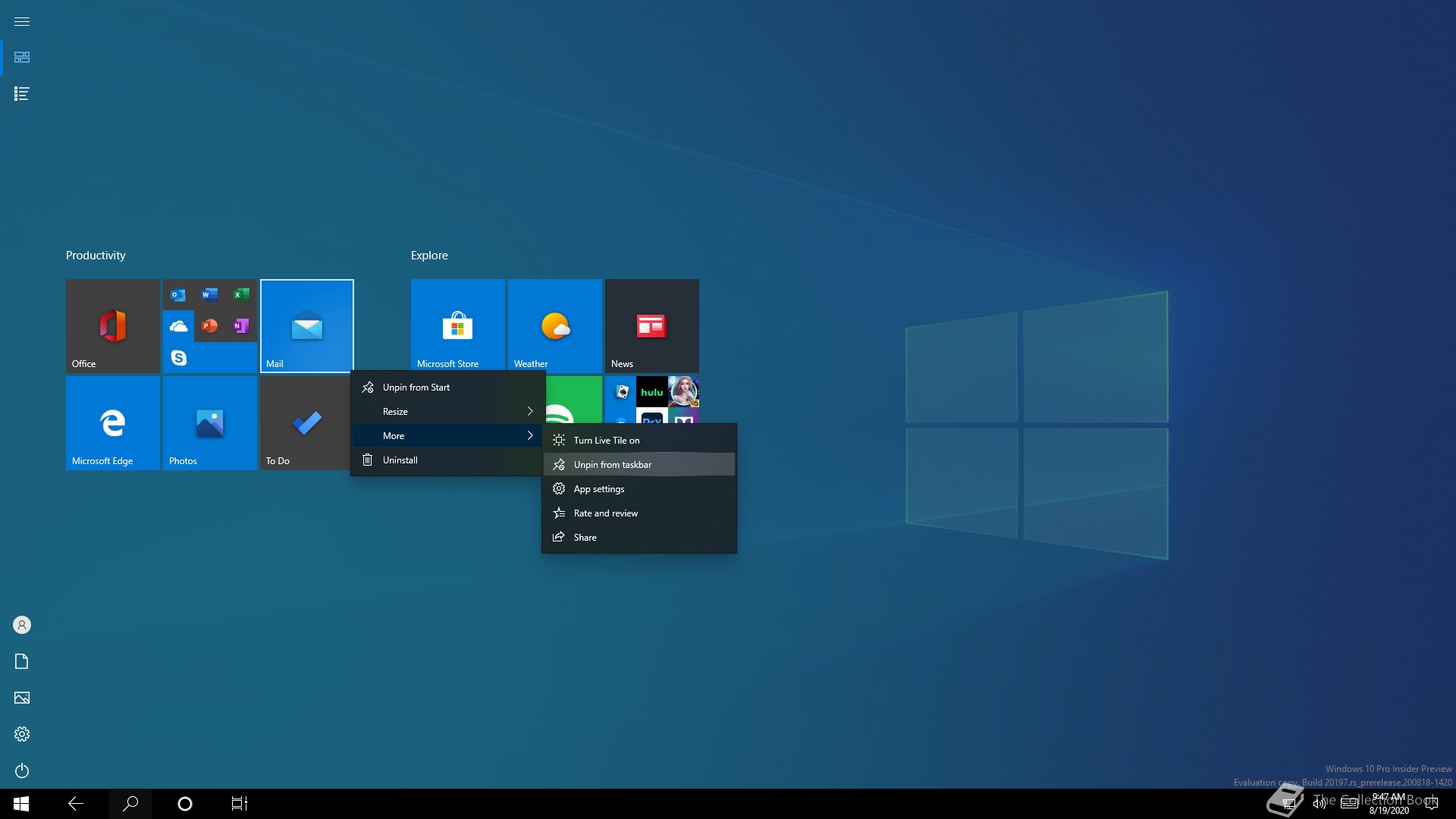Open the News tile
The height and width of the screenshot is (819, 1456).
click(651, 325)
